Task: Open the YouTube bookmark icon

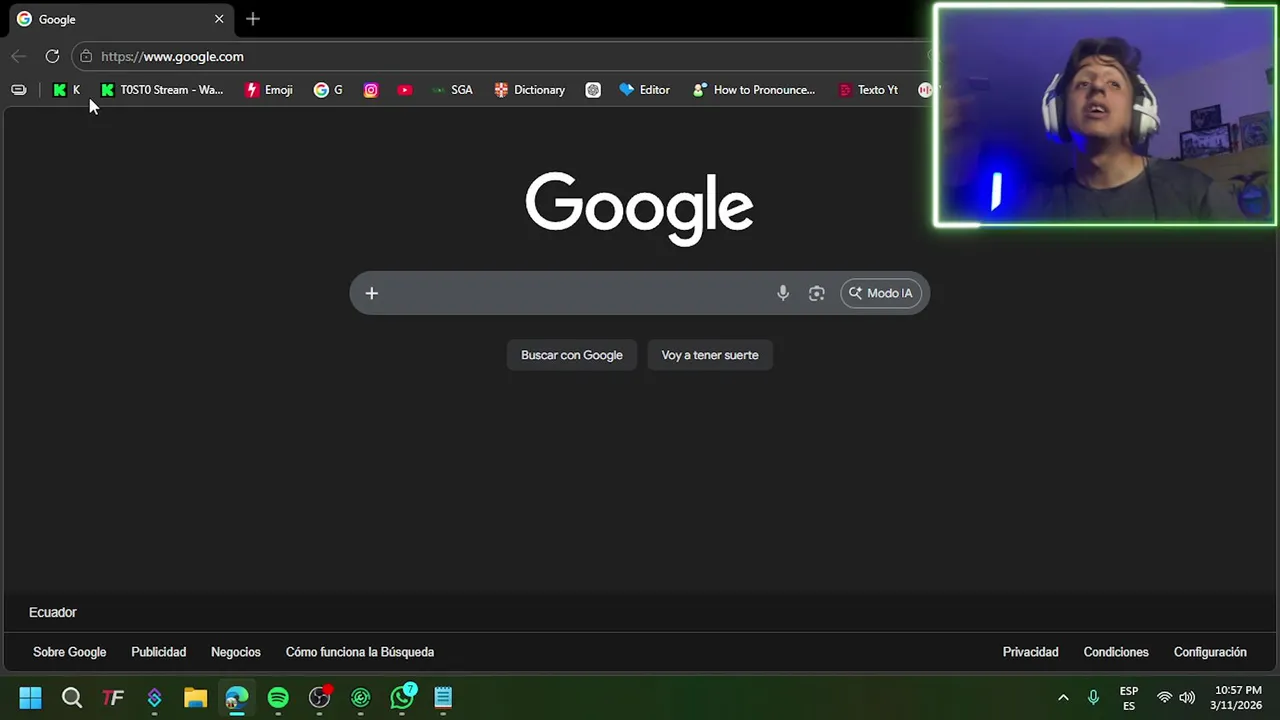Action: [x=405, y=90]
